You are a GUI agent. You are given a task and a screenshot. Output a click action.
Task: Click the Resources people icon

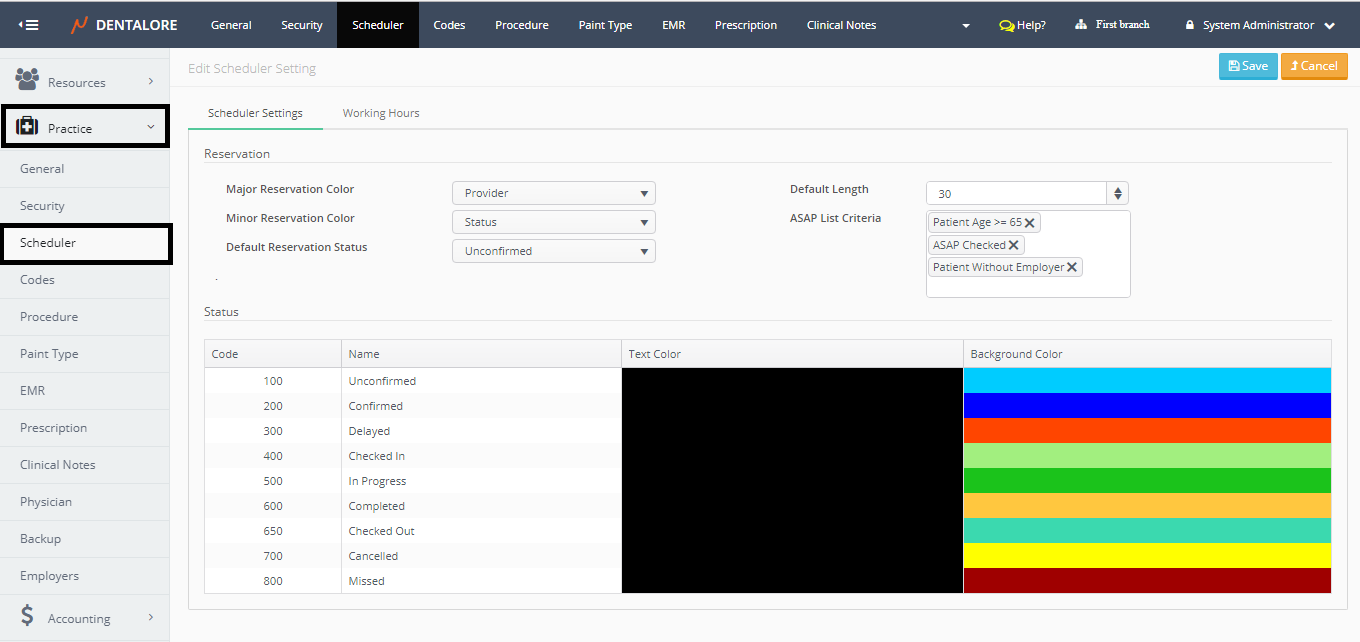pyautogui.click(x=27, y=80)
